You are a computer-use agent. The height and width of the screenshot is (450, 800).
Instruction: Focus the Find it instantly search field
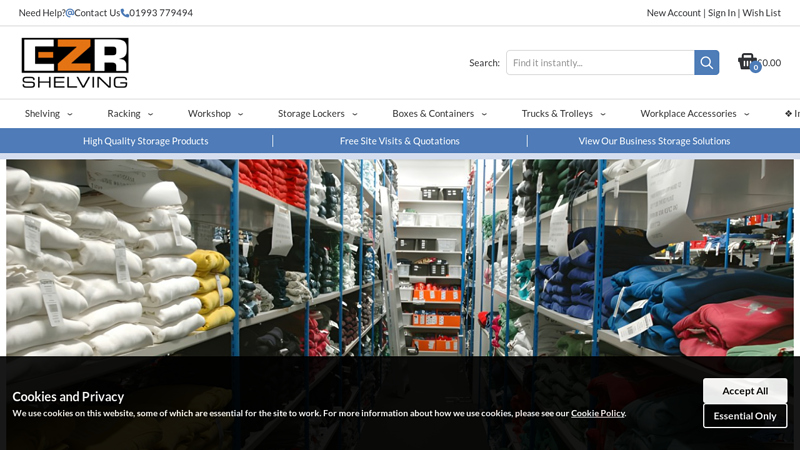click(x=600, y=62)
